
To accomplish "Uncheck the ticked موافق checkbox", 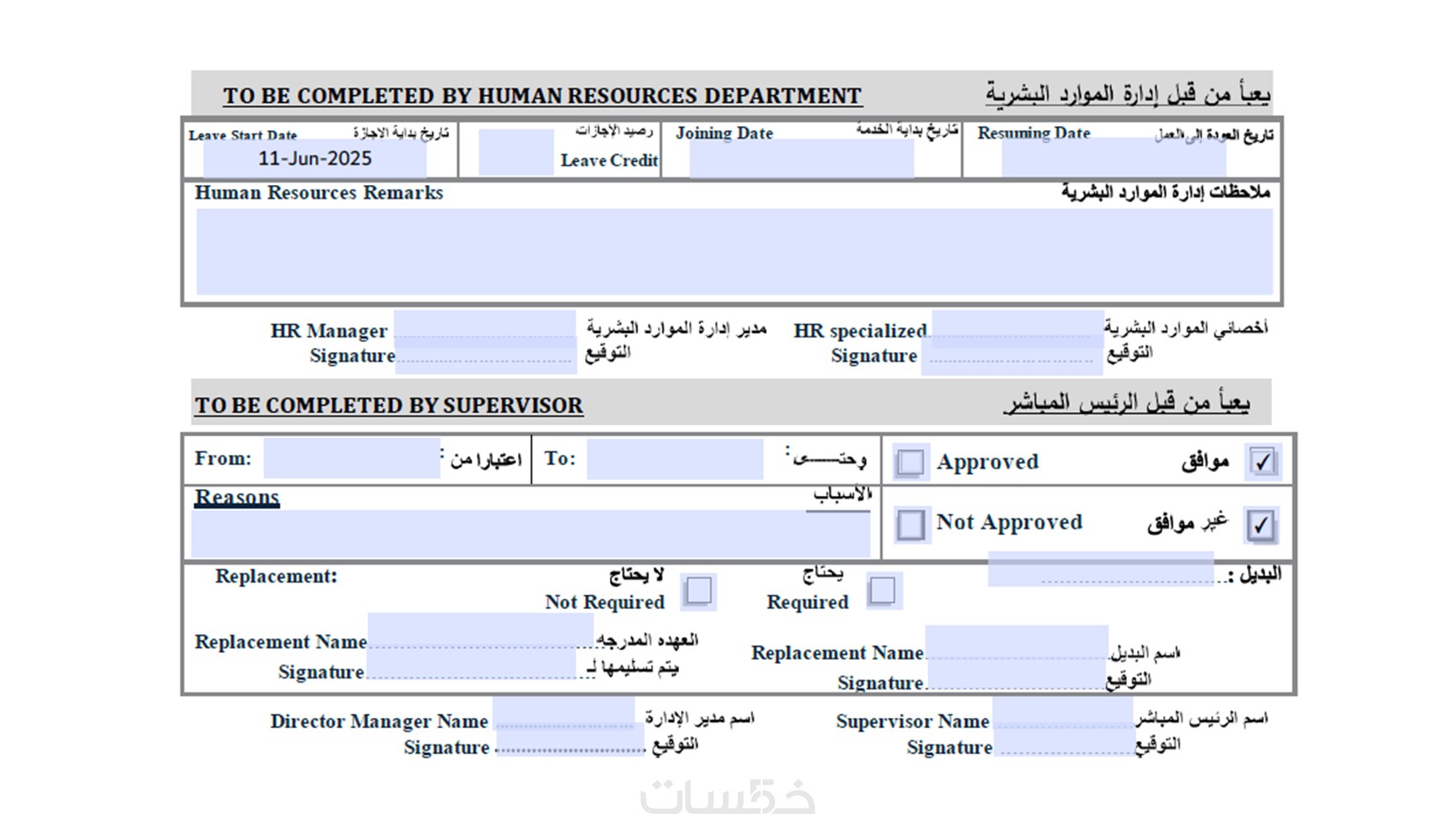I will click(1262, 462).
